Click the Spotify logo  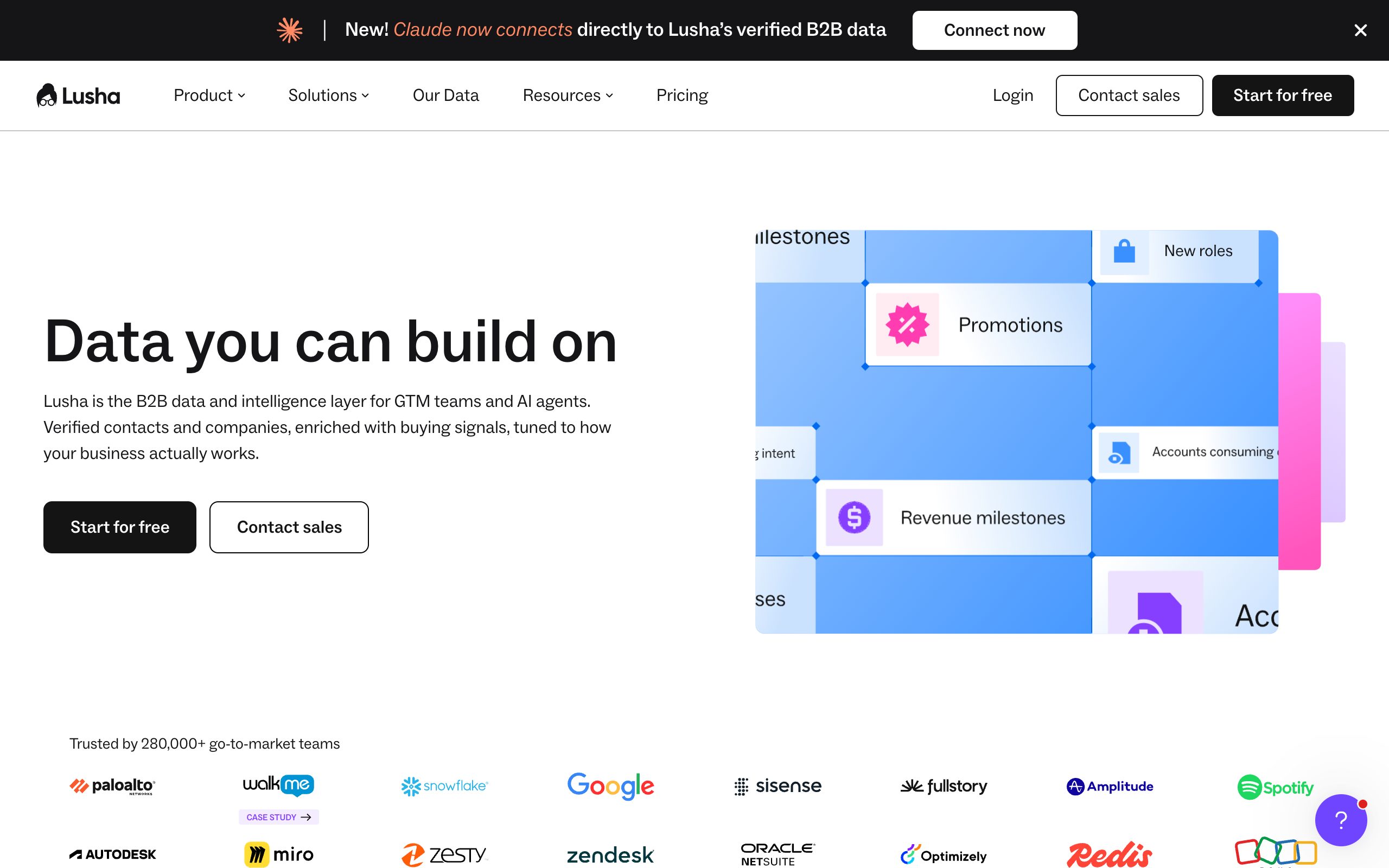[1276, 787]
